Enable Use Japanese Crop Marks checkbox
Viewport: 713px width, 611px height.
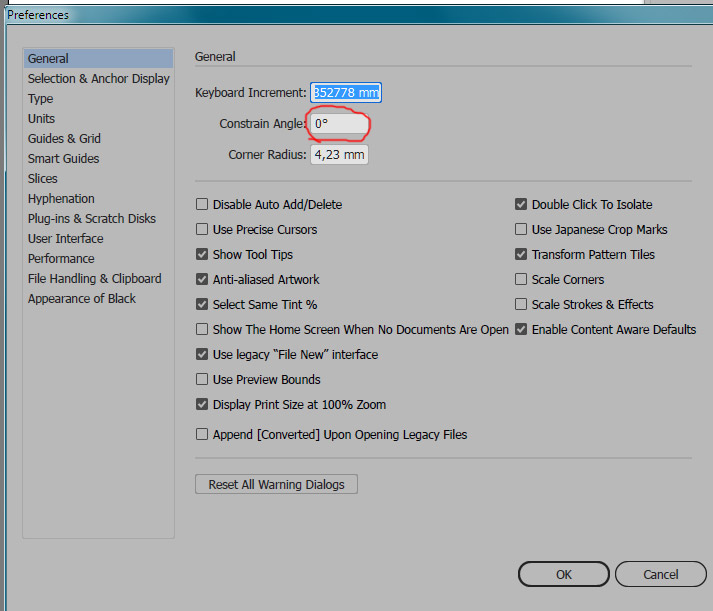coord(521,229)
